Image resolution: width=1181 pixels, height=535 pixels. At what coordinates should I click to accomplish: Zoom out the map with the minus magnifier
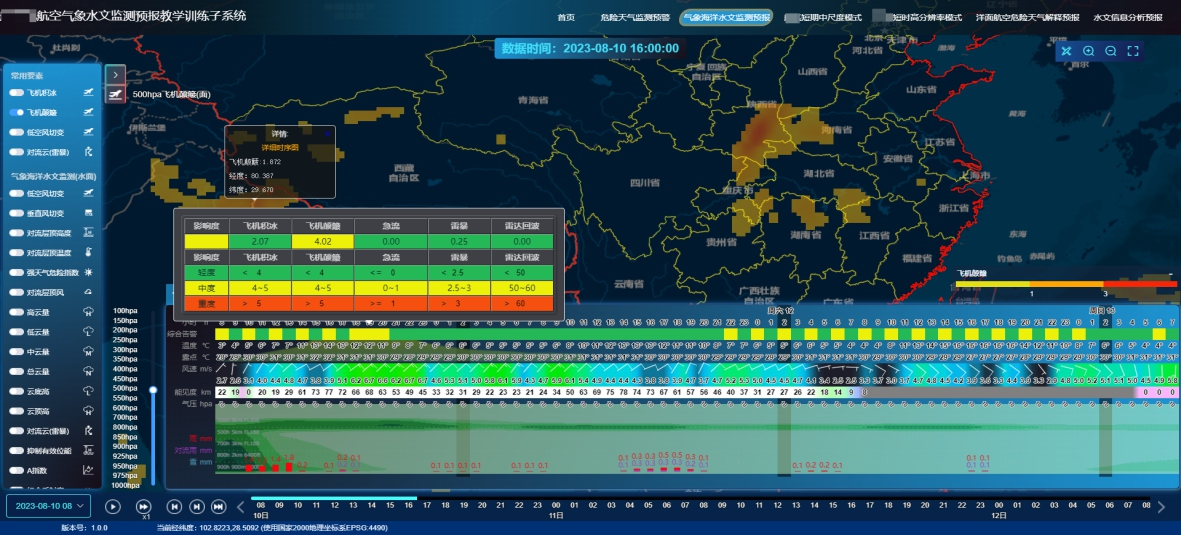(x=1110, y=51)
